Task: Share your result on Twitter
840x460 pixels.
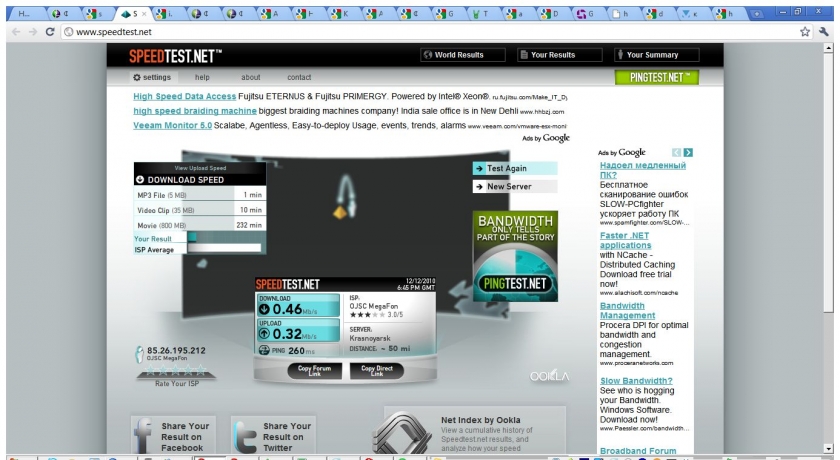Action: click(273, 436)
